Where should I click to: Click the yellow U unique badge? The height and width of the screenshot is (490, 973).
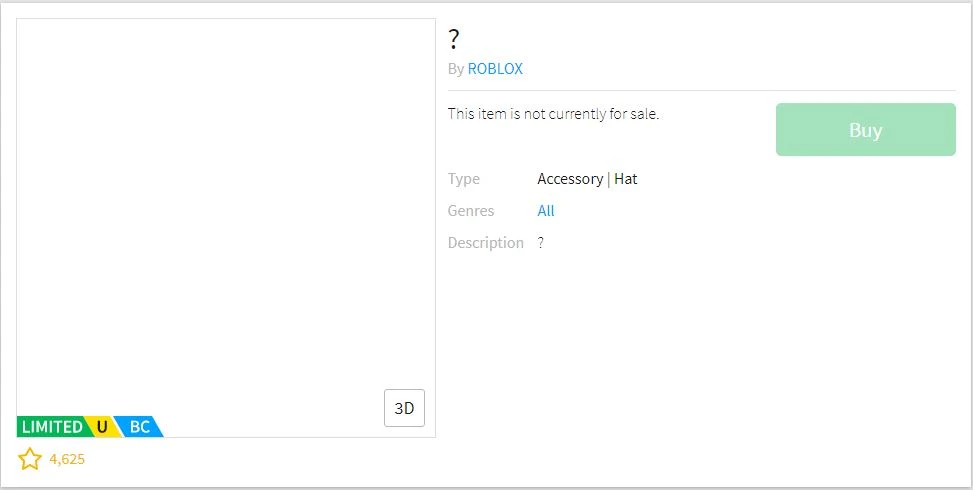click(102, 427)
